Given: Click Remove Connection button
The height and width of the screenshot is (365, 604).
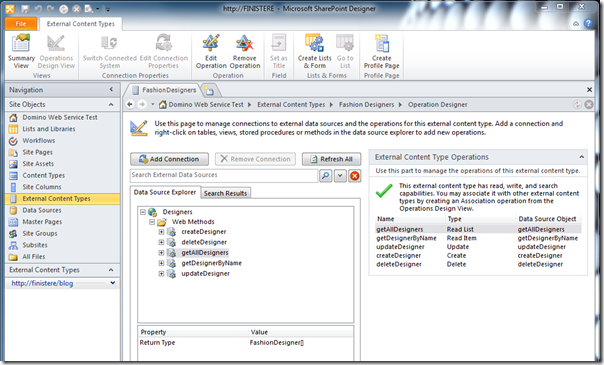Looking at the screenshot, I should [x=255, y=159].
